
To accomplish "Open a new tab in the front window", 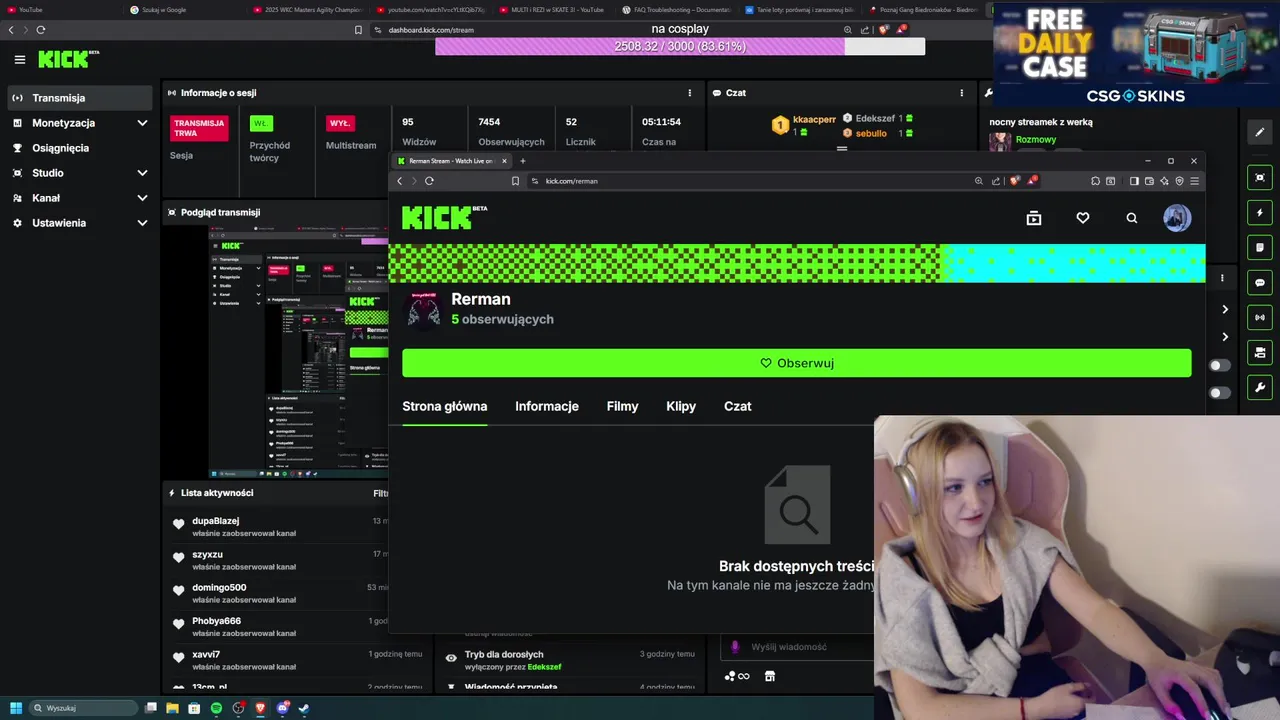I will click(x=522, y=161).
